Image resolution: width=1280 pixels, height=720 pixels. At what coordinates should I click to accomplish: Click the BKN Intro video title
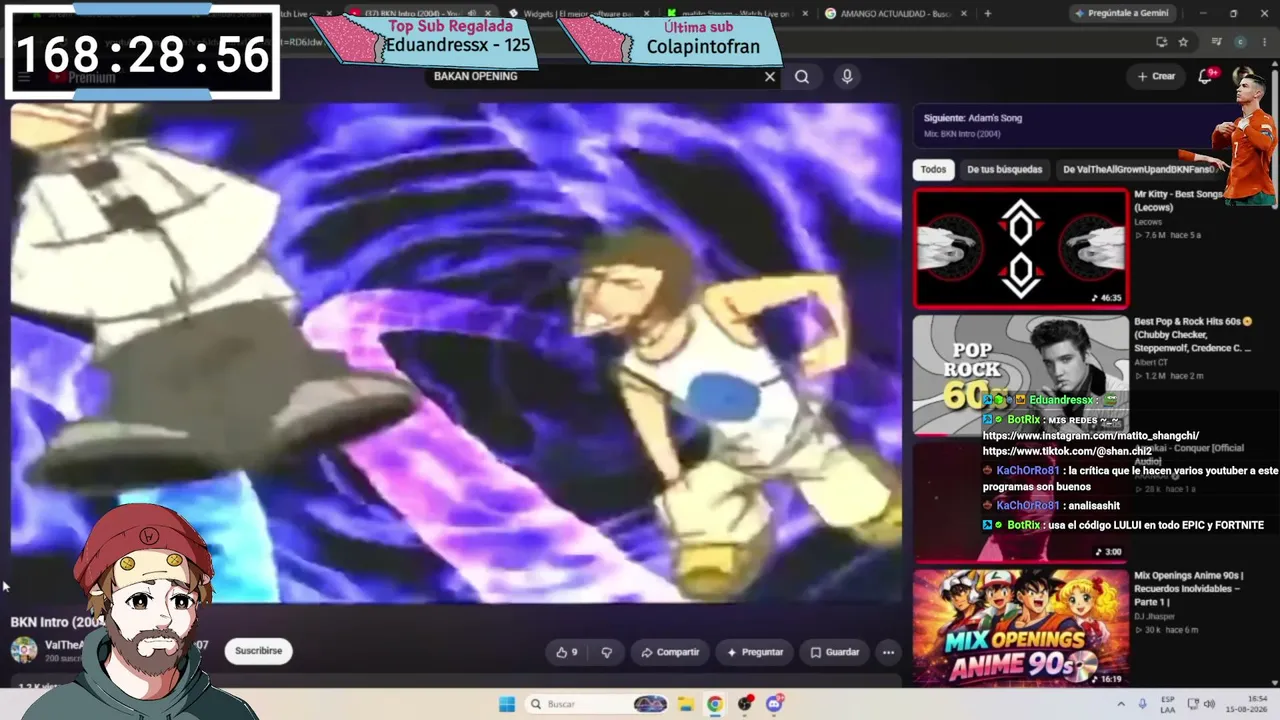coord(57,622)
